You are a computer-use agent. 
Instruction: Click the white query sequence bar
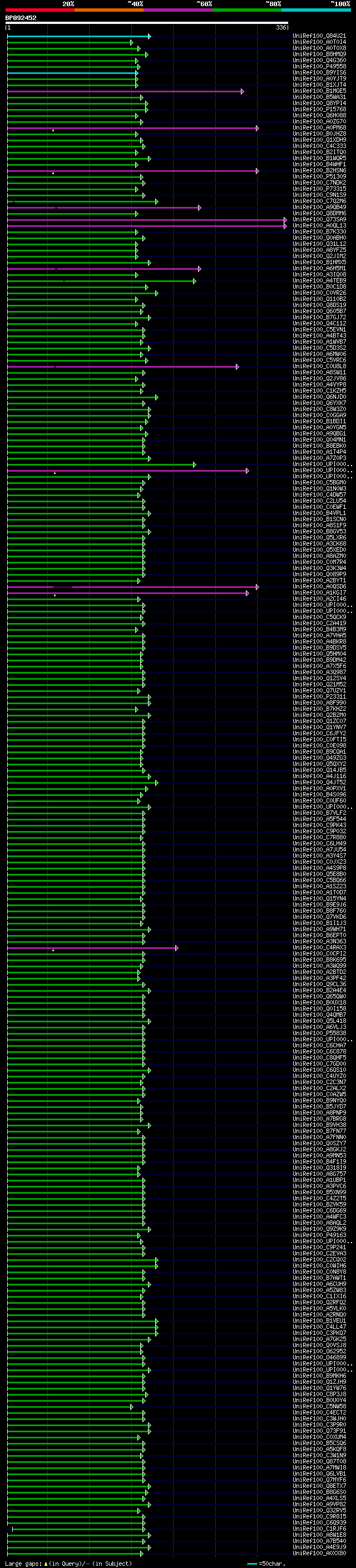click(147, 23)
